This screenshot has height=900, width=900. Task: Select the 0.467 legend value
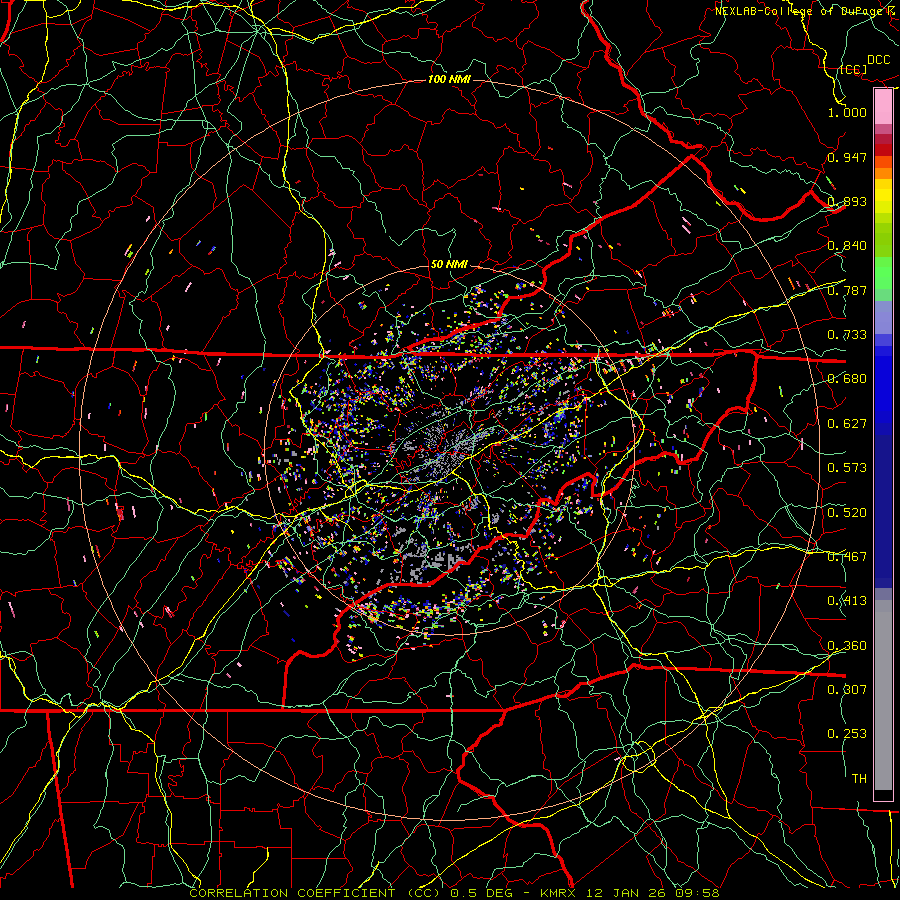coord(847,557)
